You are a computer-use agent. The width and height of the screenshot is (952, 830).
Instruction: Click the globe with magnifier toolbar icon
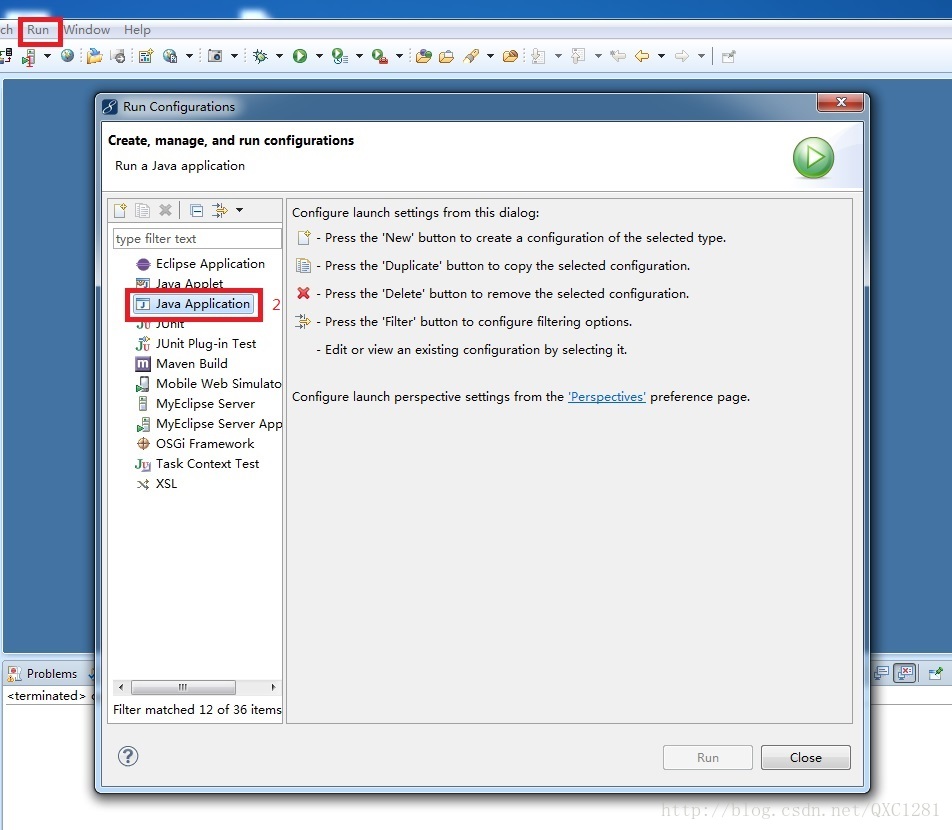tap(171, 56)
